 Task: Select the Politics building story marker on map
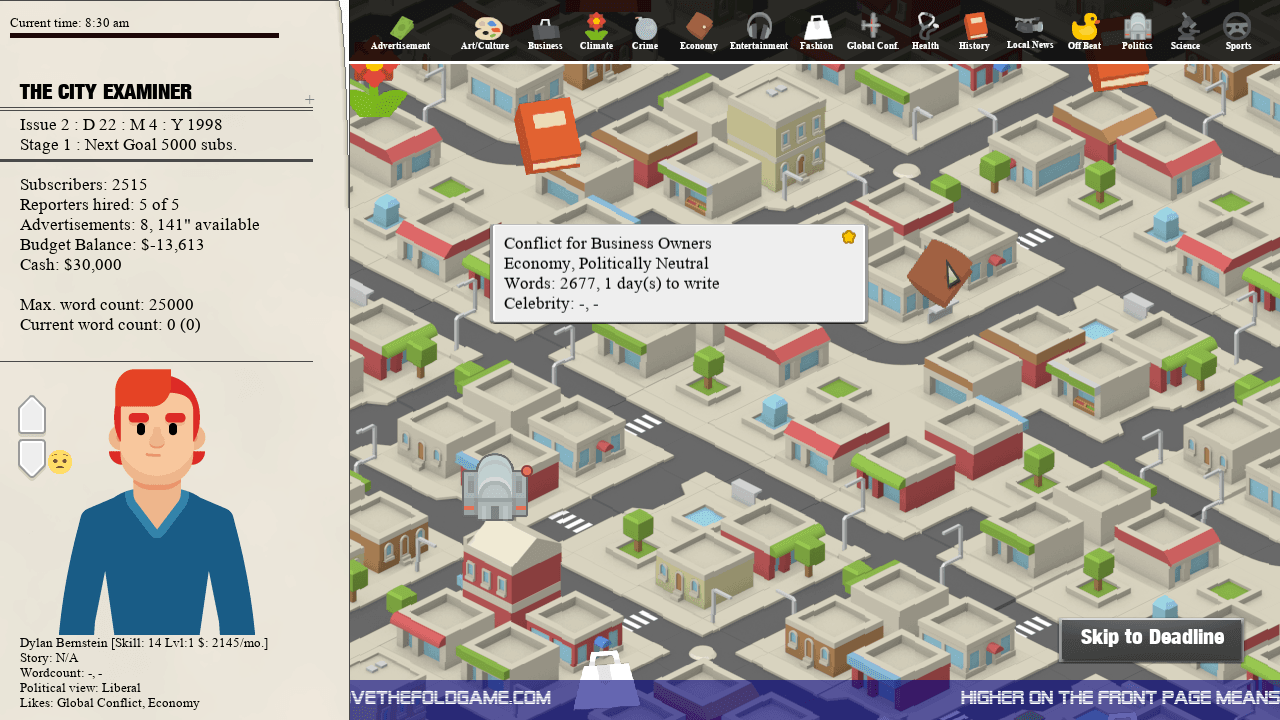pyautogui.click(x=495, y=487)
